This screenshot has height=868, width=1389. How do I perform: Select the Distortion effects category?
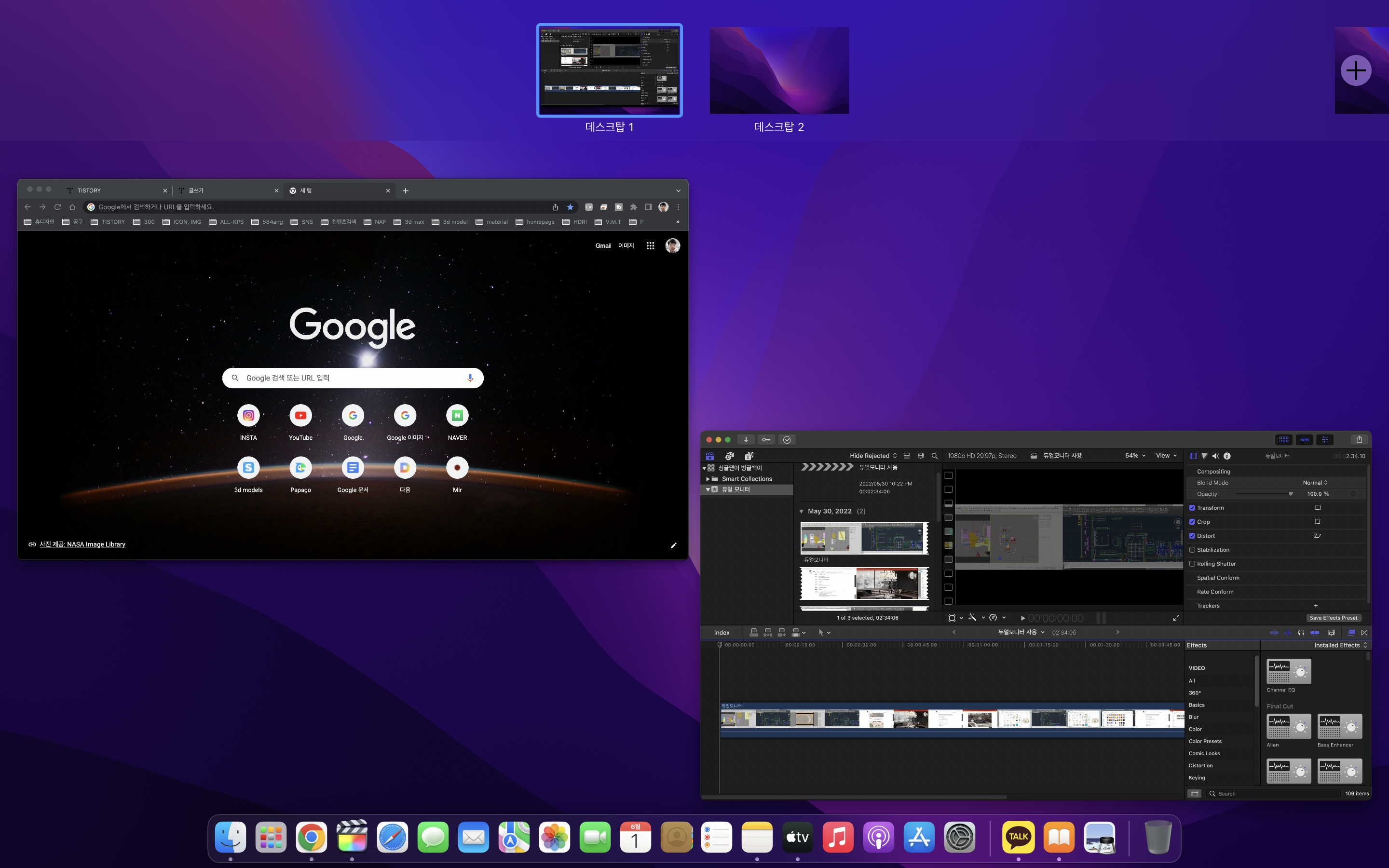pyautogui.click(x=1200, y=766)
